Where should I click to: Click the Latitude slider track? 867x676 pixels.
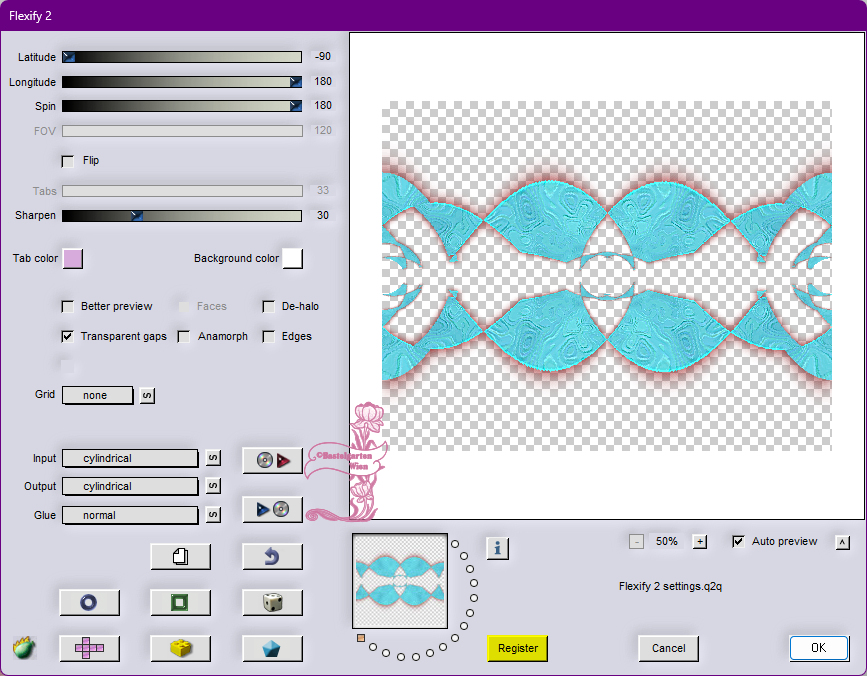point(182,56)
